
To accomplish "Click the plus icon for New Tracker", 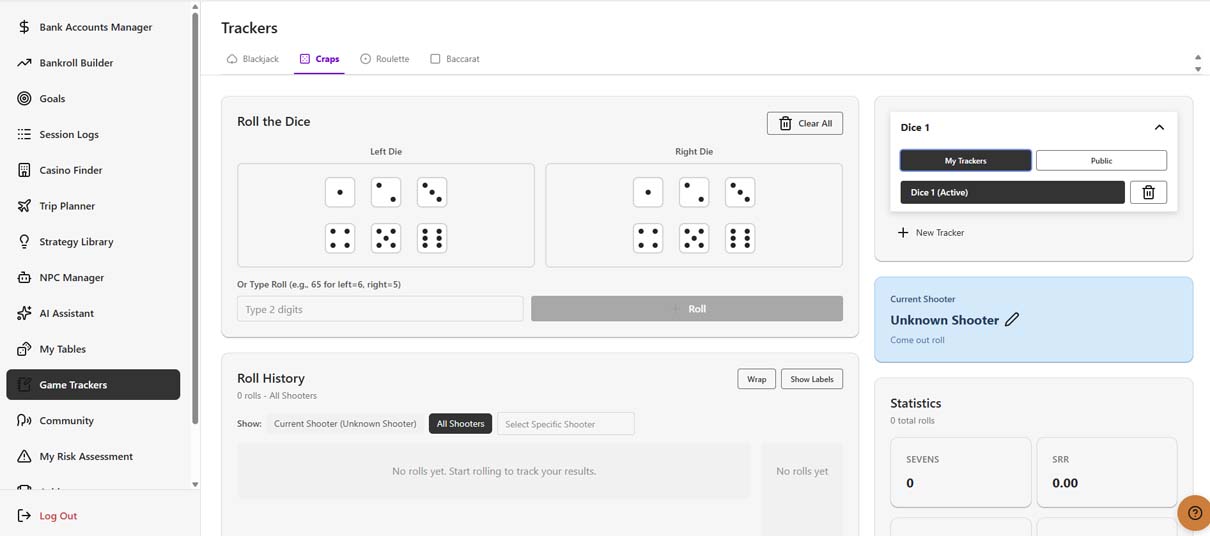I will [x=903, y=232].
